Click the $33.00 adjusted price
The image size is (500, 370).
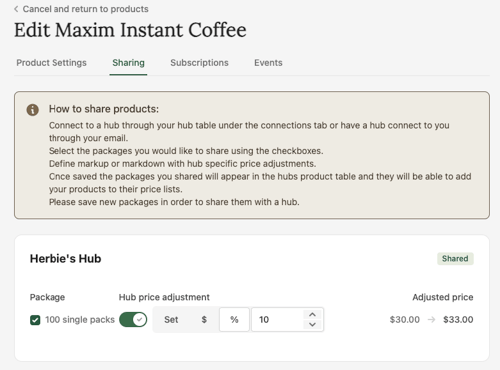(458, 320)
